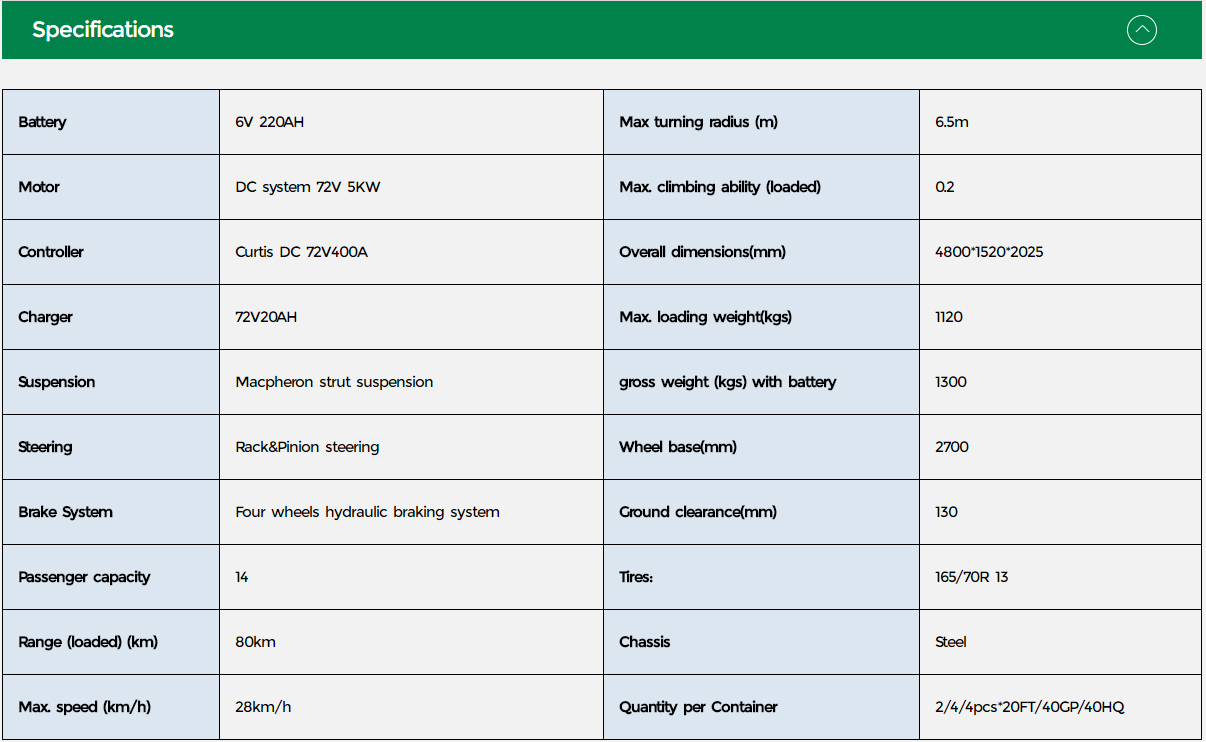The image size is (1206, 742).
Task: Select the Steel chassis value
Action: pos(950,642)
